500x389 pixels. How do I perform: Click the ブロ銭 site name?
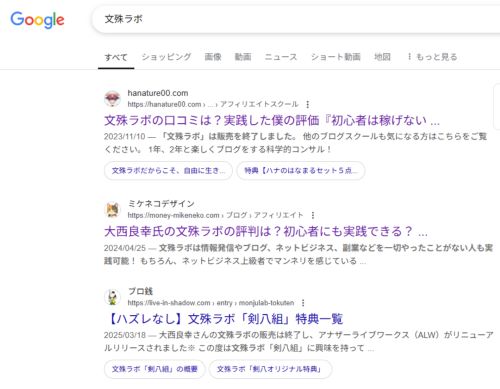coord(140,291)
